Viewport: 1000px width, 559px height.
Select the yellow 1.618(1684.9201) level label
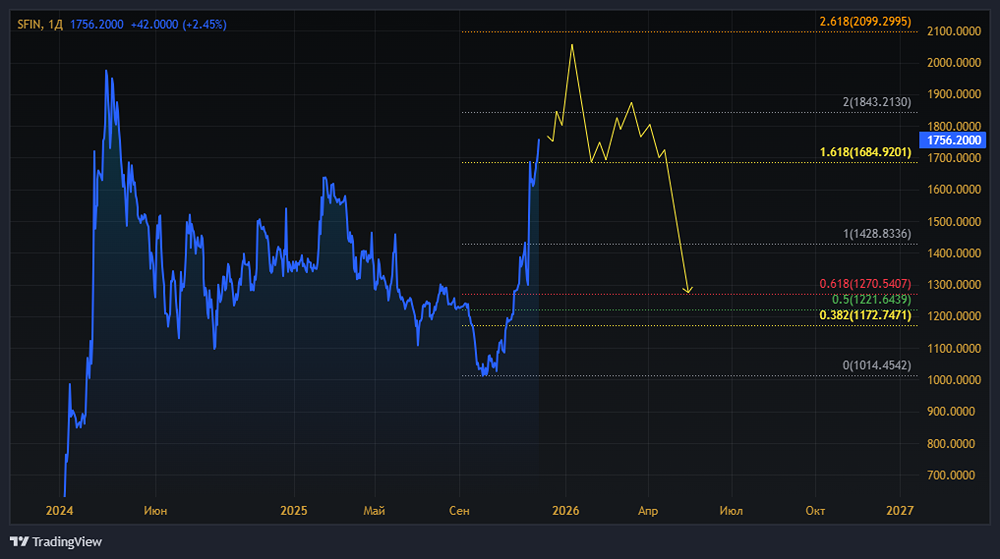coord(866,152)
